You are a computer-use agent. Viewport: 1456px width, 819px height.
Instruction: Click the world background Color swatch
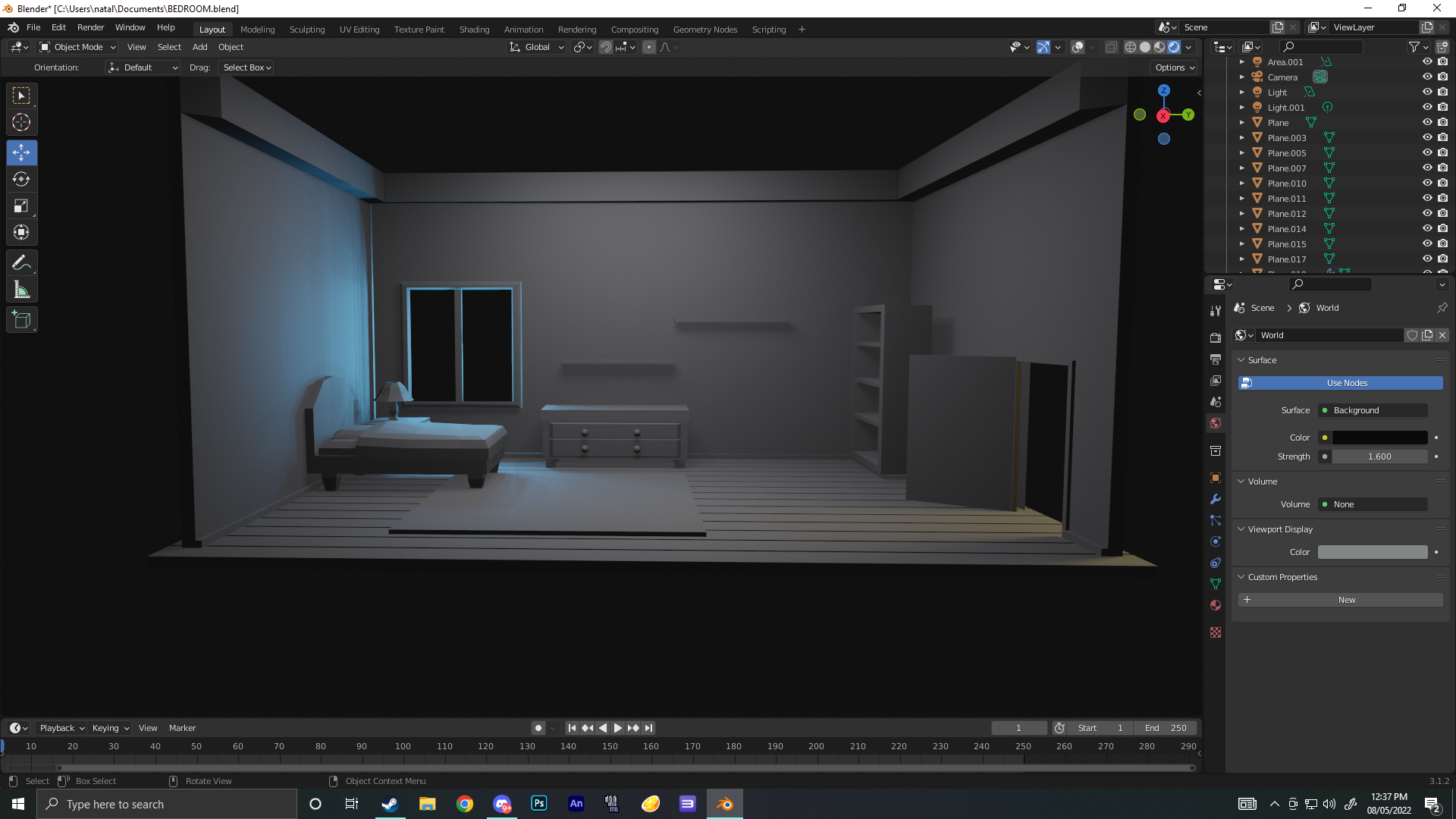click(1379, 438)
